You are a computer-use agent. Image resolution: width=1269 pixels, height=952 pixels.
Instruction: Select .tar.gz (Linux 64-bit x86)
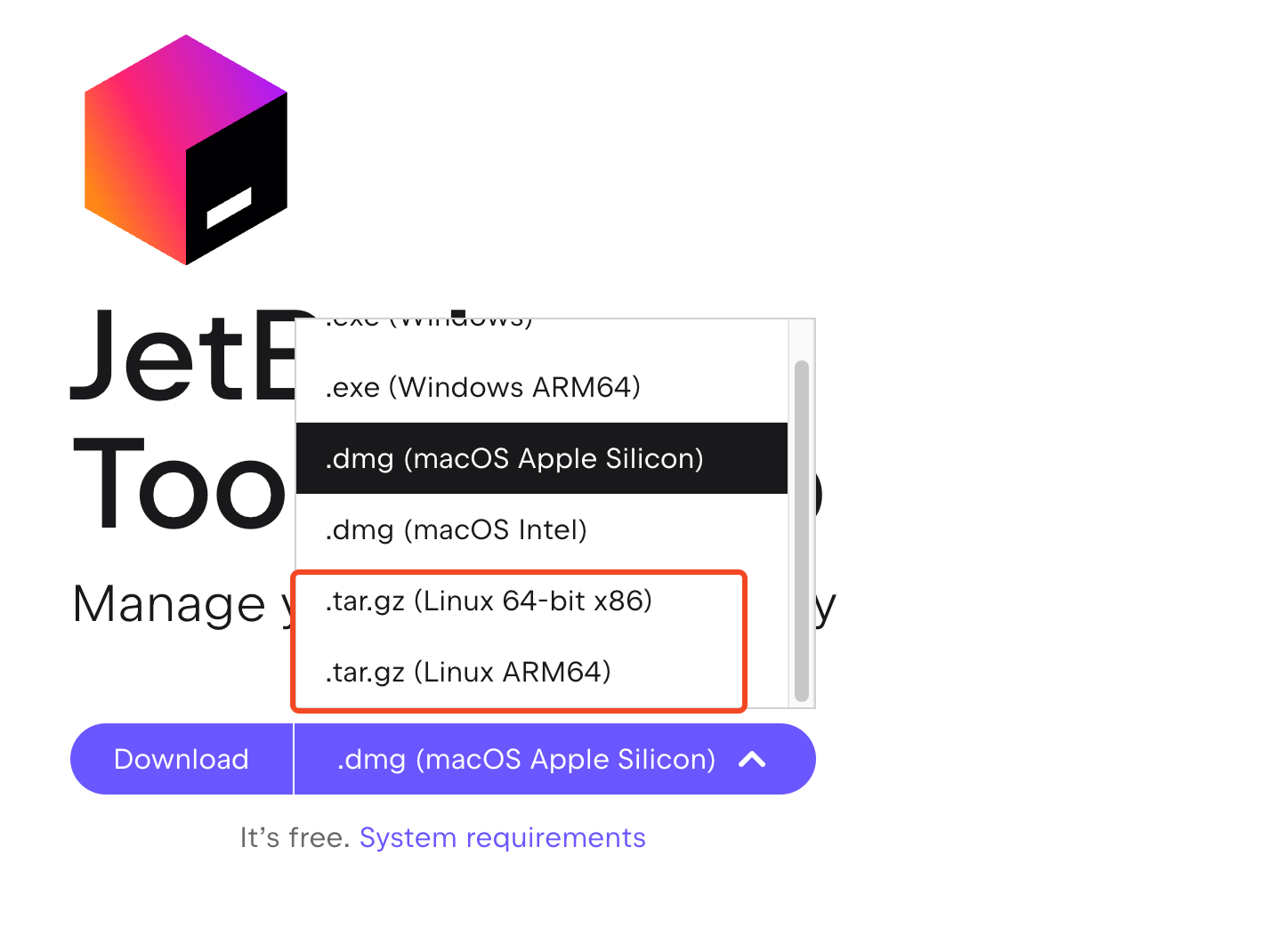pyautogui.click(x=489, y=601)
